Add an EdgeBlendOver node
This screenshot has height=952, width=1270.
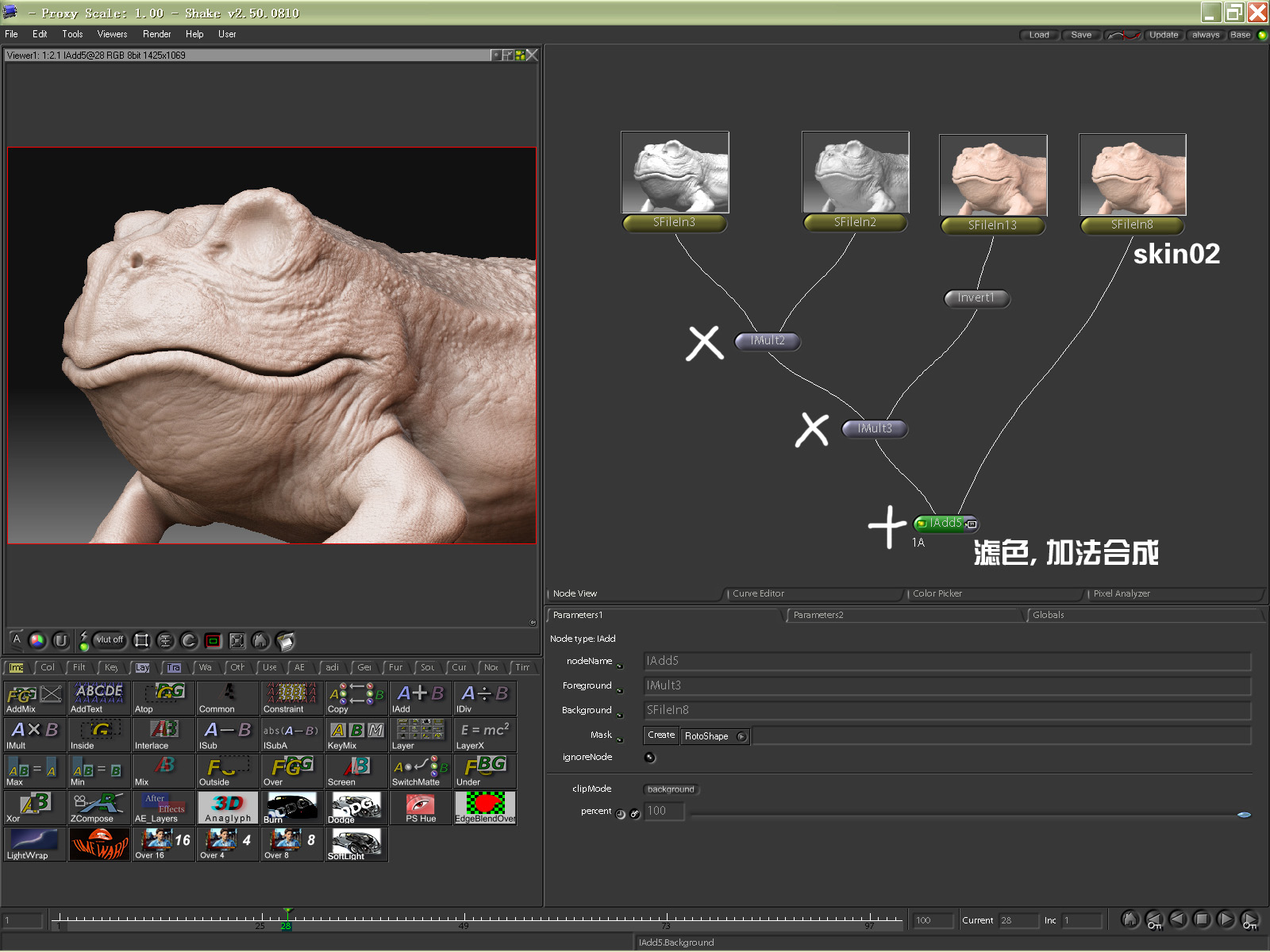pos(485,808)
